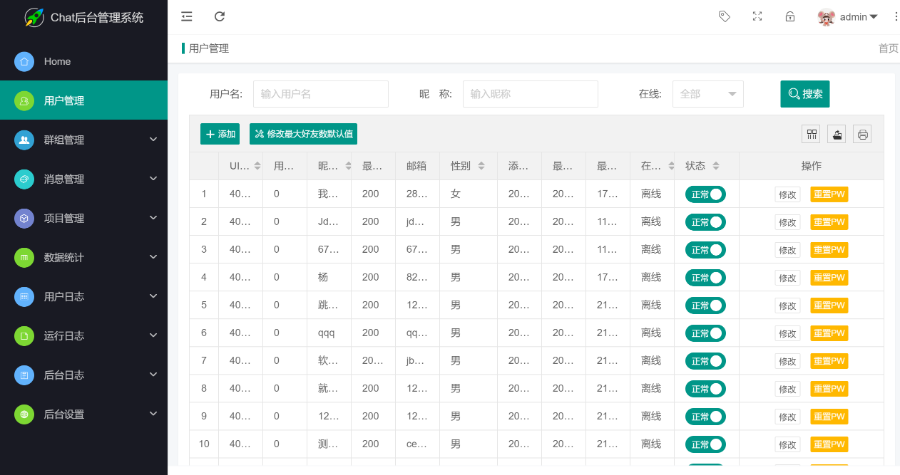Image resolution: width=900 pixels, height=475 pixels.
Task: Click the 搜索 search button
Action: point(805,94)
